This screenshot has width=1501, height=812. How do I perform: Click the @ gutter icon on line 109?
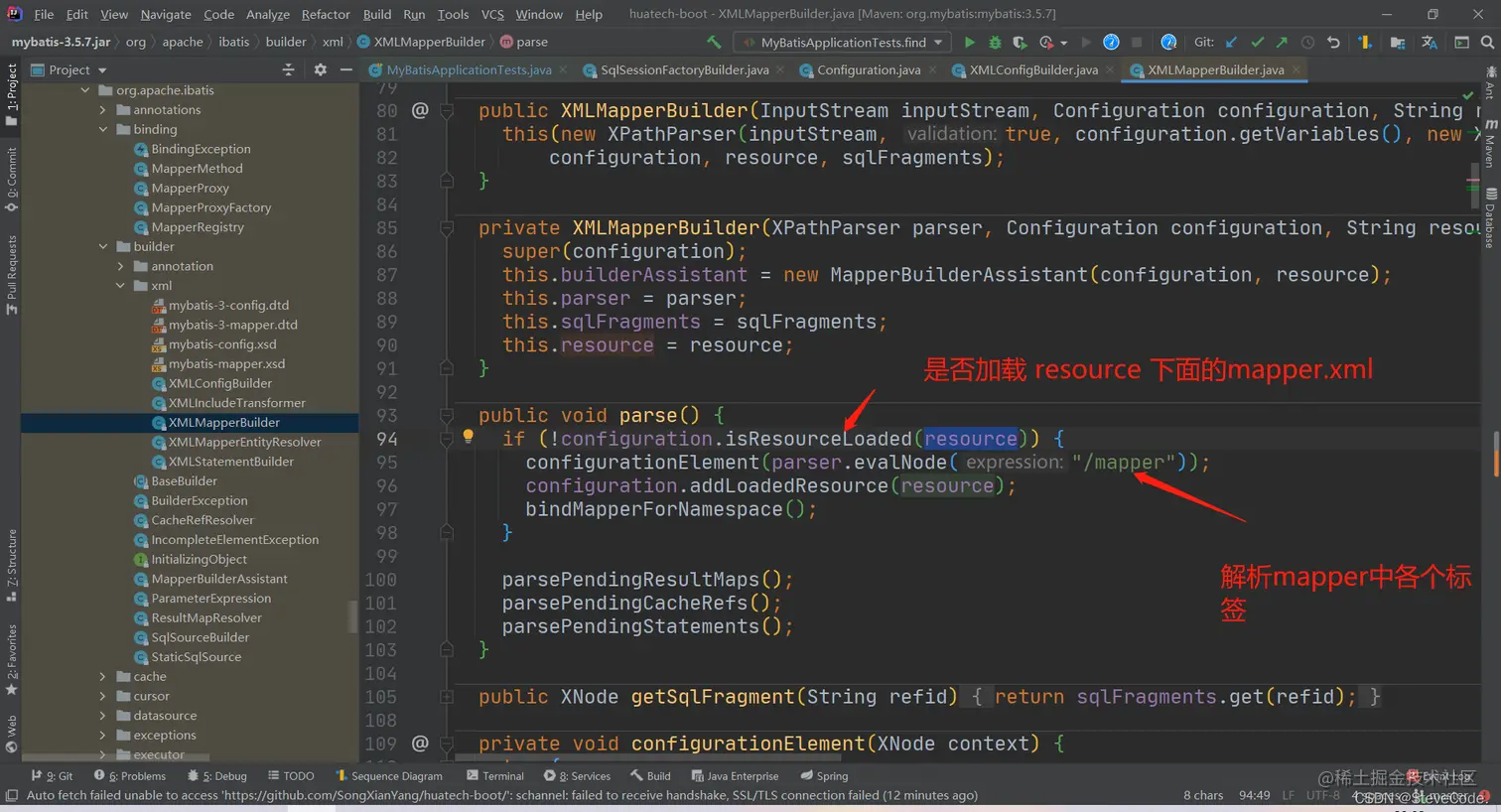pos(420,743)
